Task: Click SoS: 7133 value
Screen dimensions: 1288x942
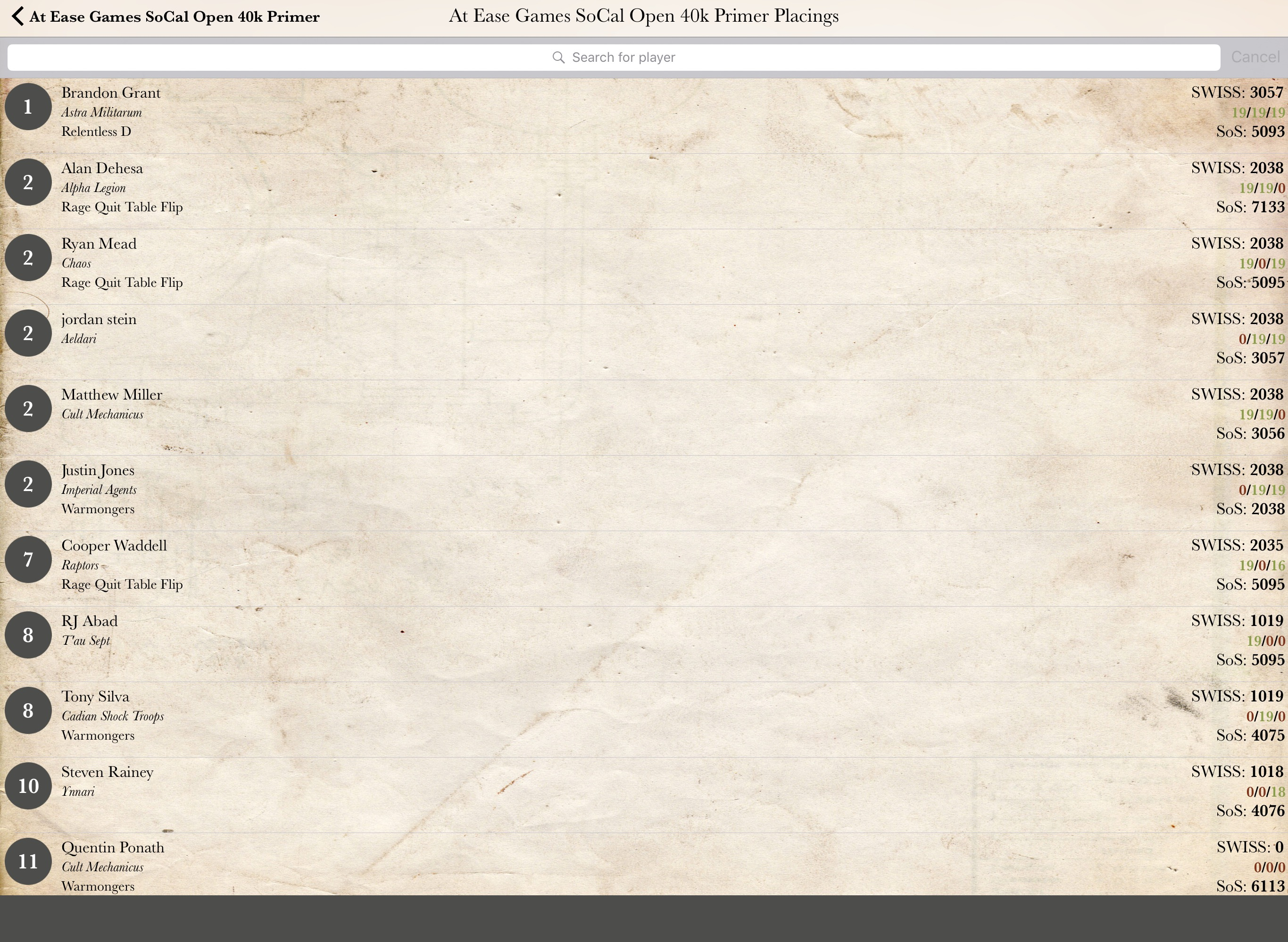Action: [1250, 207]
